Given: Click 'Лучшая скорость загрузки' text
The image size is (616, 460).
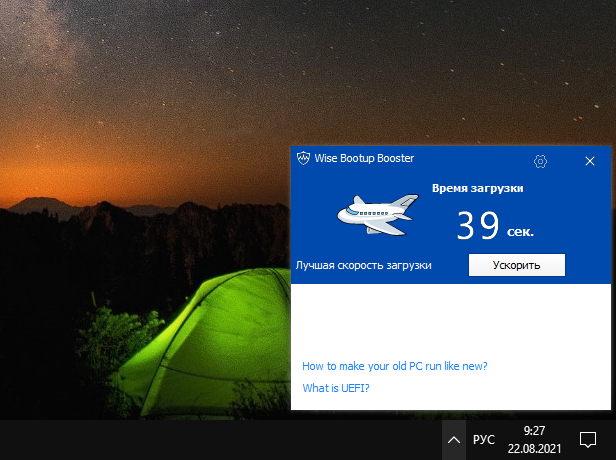Looking at the screenshot, I should [363, 266].
